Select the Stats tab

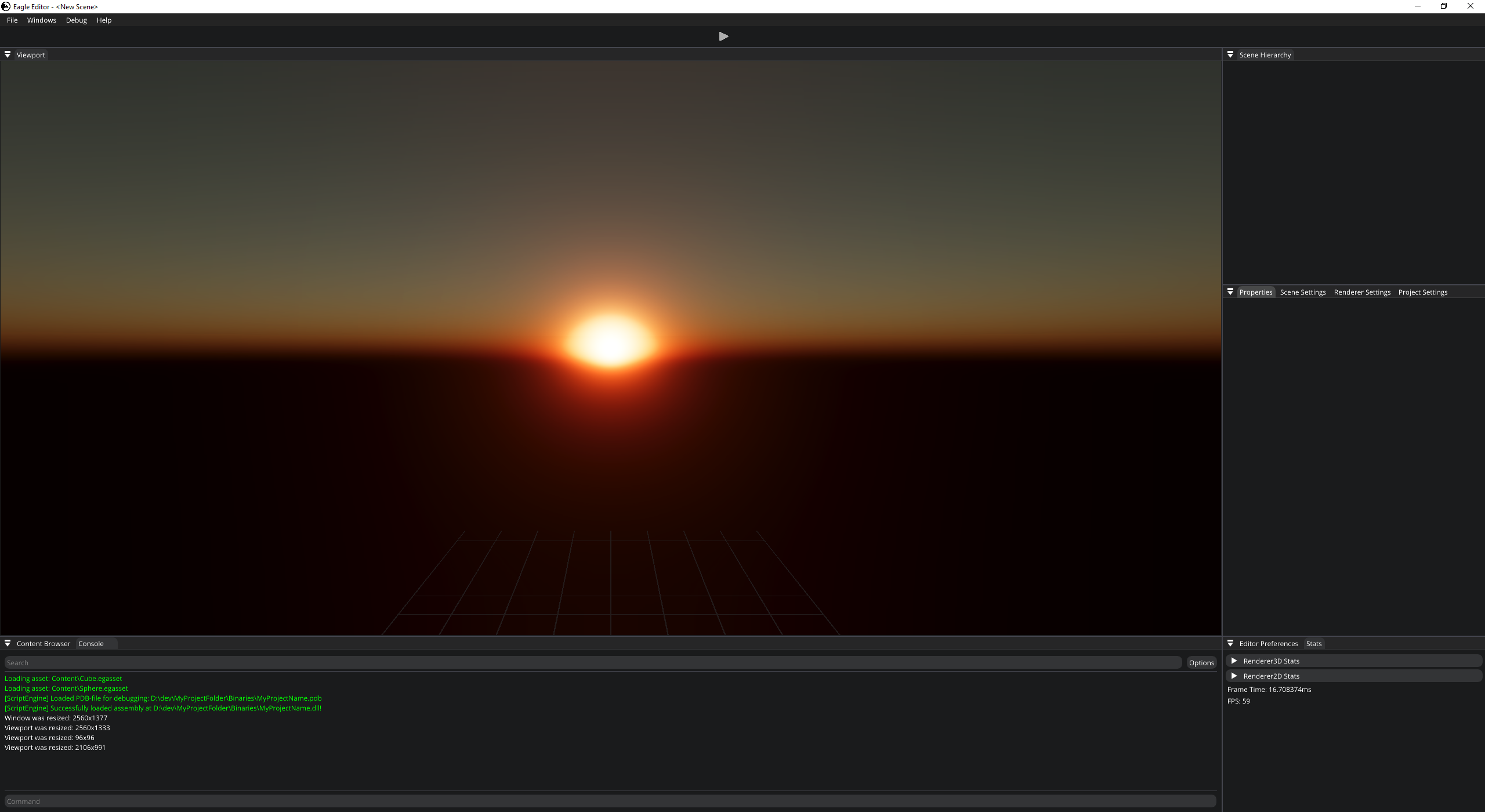pos(1314,644)
